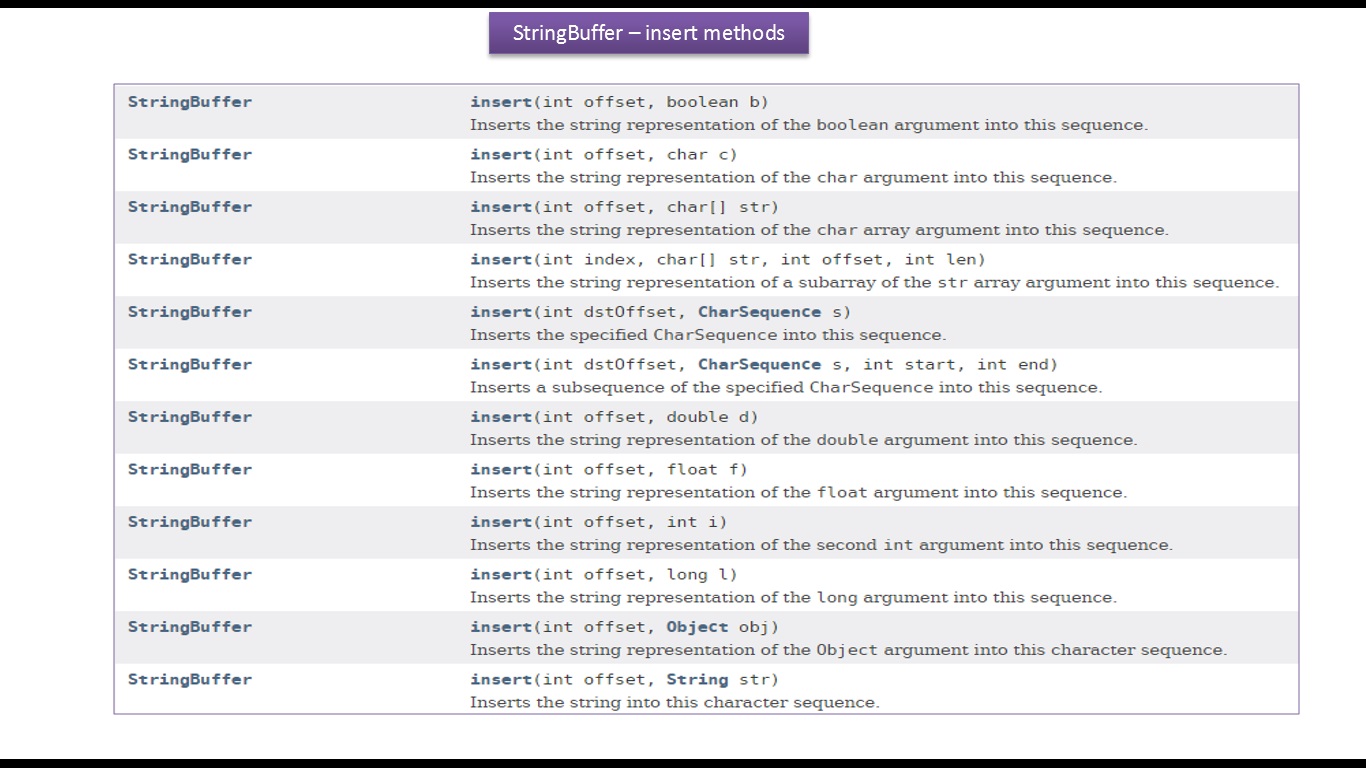Image resolution: width=1366 pixels, height=768 pixels.
Task: Click the String type link in last insert method
Action: point(697,680)
